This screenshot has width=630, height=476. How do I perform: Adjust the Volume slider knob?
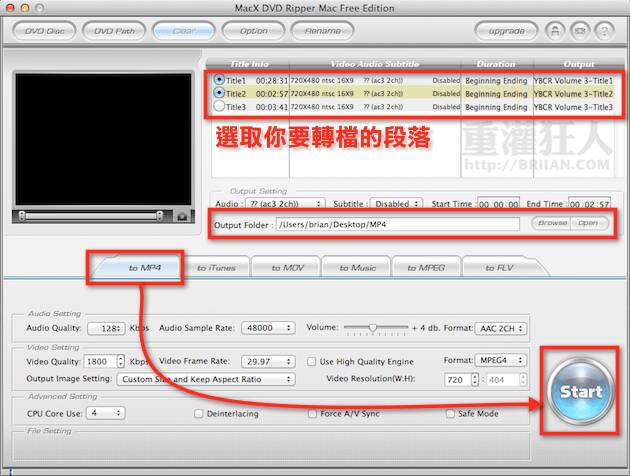[373, 327]
